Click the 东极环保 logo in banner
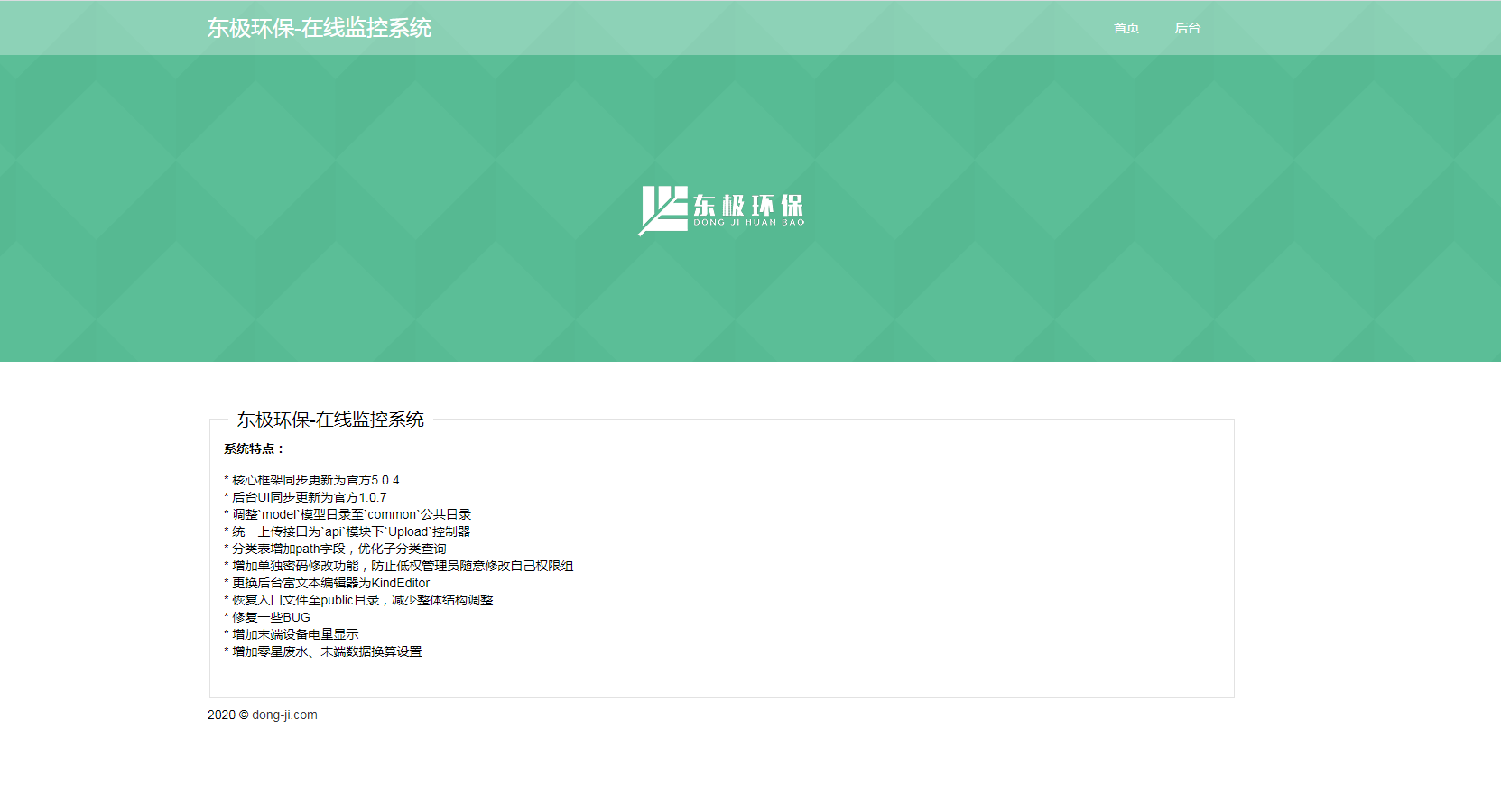The width and height of the screenshot is (1501, 812). [721, 210]
